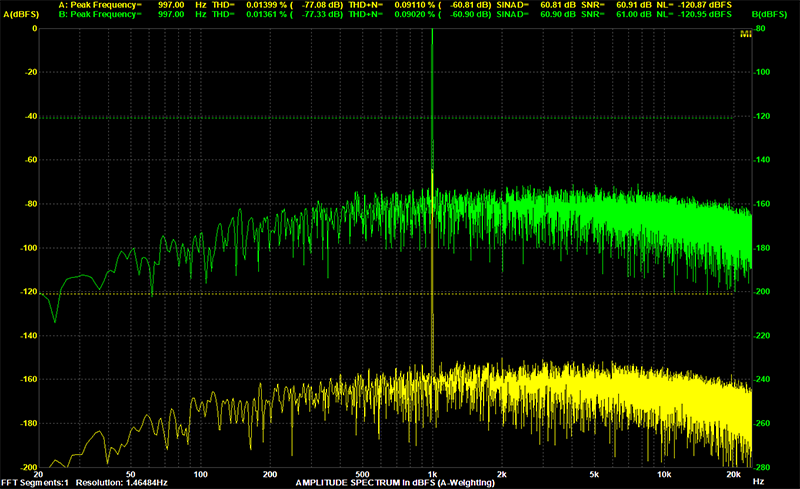The image size is (800, 489).
Task: Select channel A SINAD reading 60.81 dB
Action: click(558, 5)
